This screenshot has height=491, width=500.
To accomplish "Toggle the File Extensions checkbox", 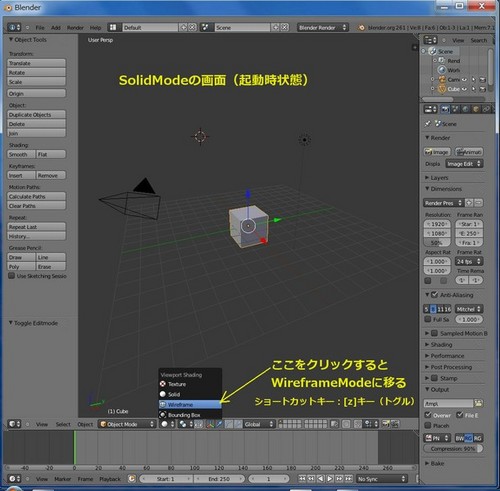I will 460,415.
